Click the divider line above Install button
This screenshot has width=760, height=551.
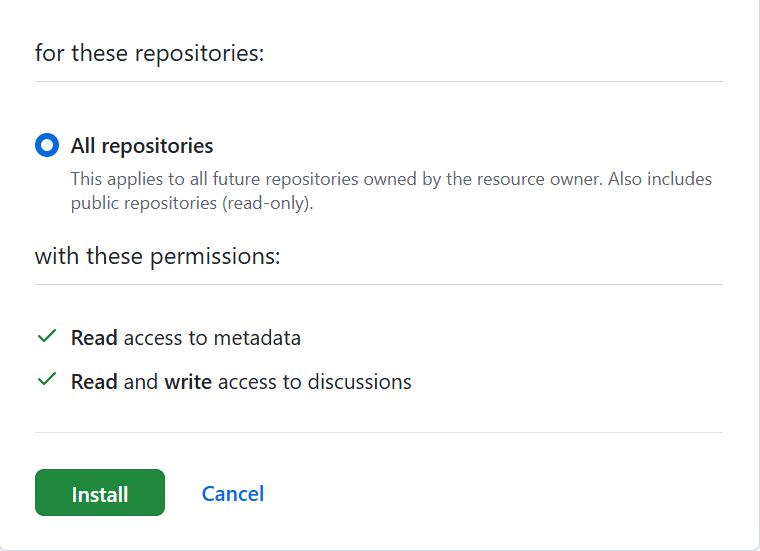(378, 432)
